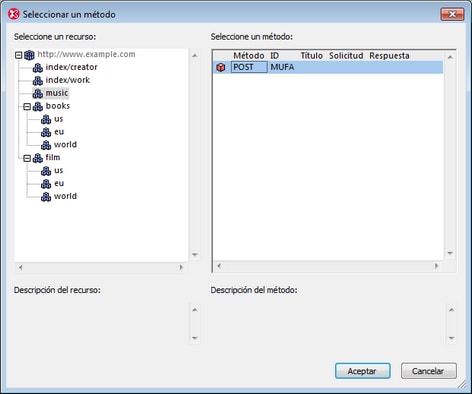Click the index/work resource icon
Image resolution: width=472 pixels, height=394 pixels.
pyautogui.click(x=38, y=81)
